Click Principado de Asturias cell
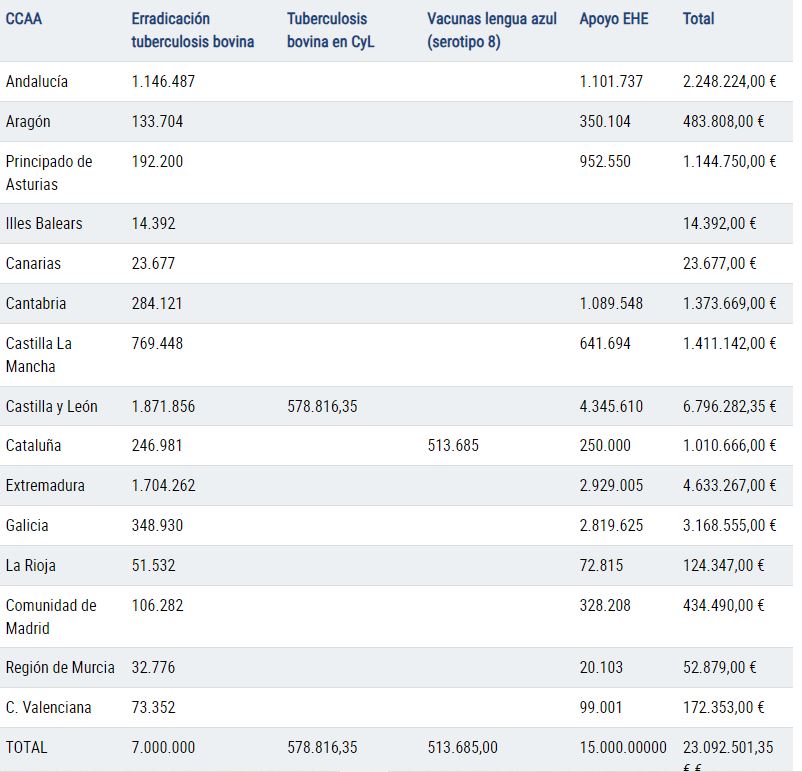Image resolution: width=802 pixels, height=772 pixels. tap(49, 173)
